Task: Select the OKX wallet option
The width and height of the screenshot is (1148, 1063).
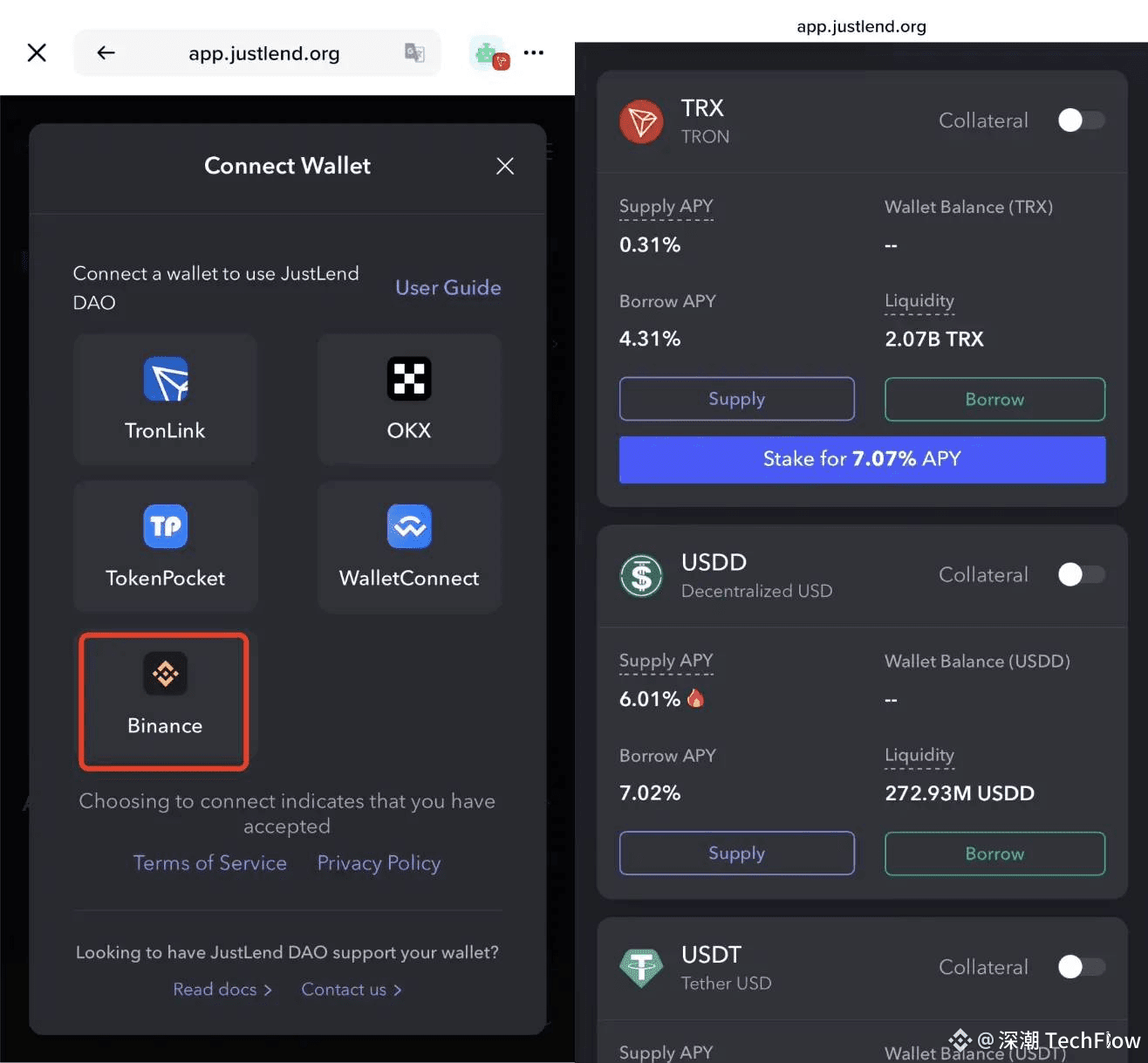Action: (409, 399)
